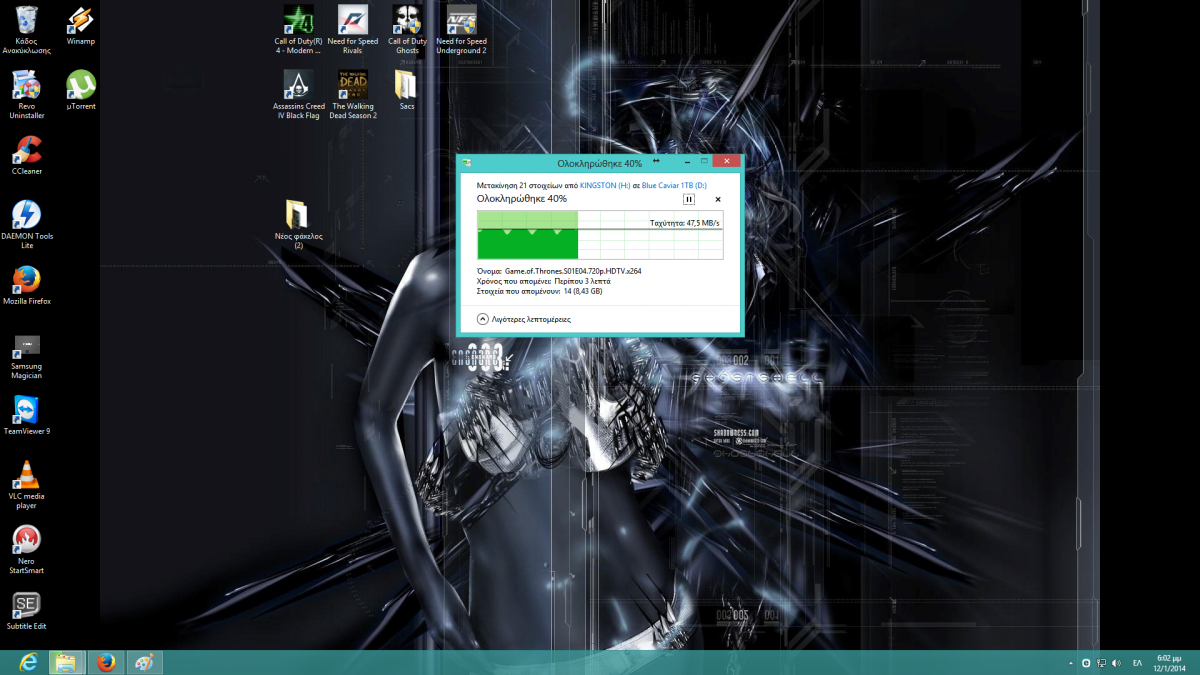Launch Winamp from the desktop
This screenshot has height=675, width=1200.
[x=81, y=26]
